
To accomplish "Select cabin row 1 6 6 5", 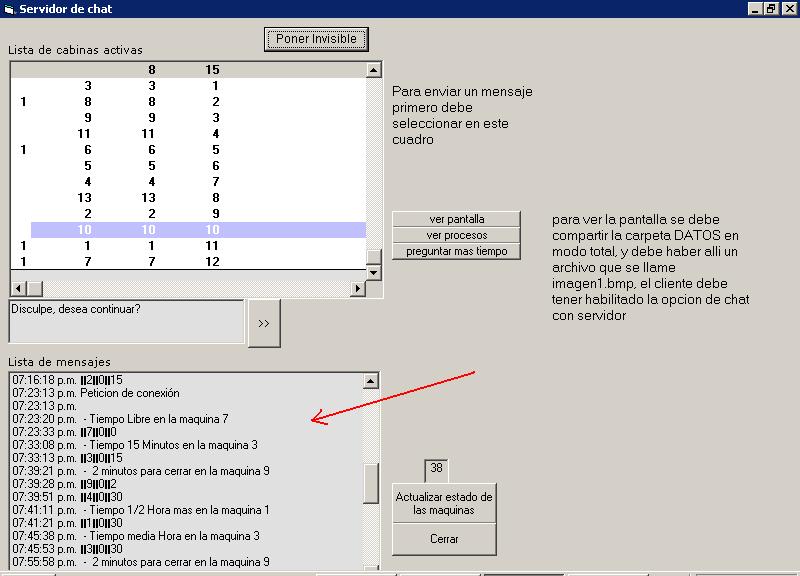I will tap(188, 149).
